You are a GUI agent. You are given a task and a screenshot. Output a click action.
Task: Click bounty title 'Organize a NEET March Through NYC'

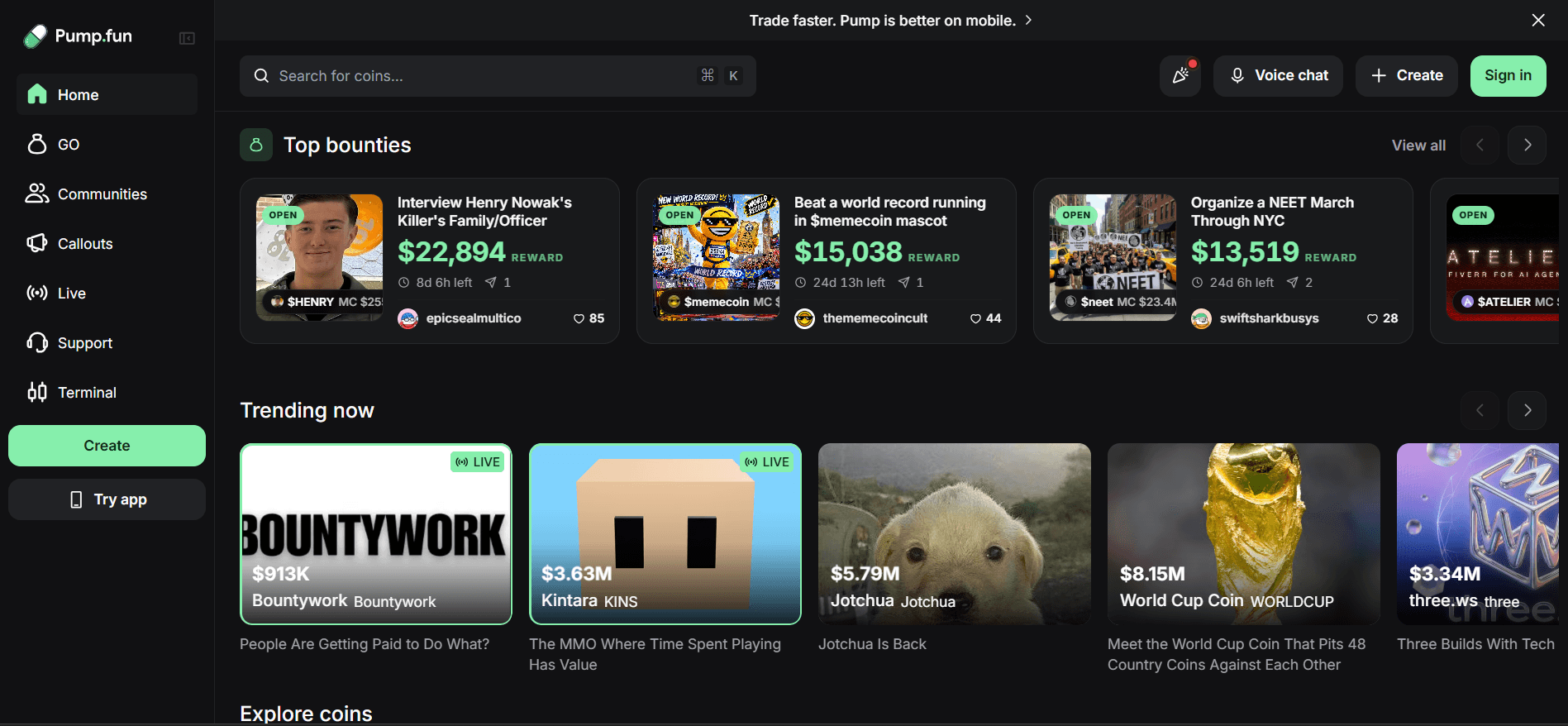pyautogui.click(x=1272, y=212)
